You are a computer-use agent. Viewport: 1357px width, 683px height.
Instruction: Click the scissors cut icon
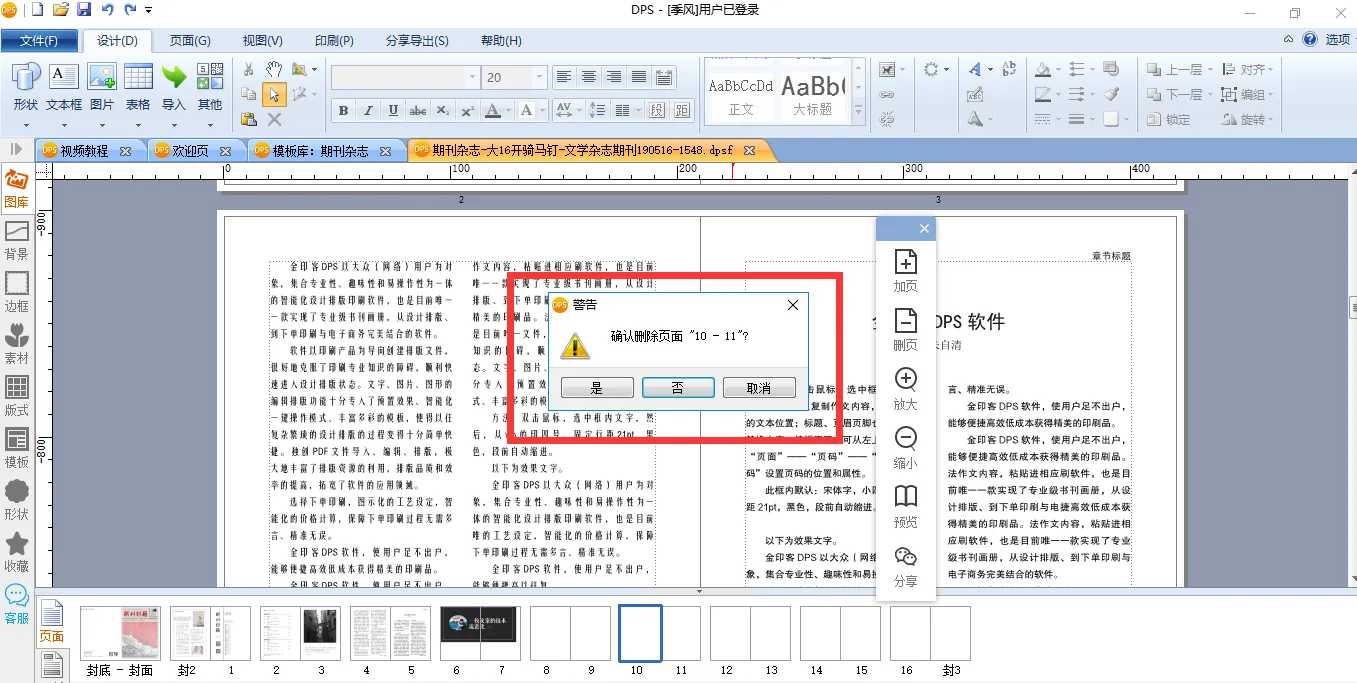pyautogui.click(x=248, y=69)
